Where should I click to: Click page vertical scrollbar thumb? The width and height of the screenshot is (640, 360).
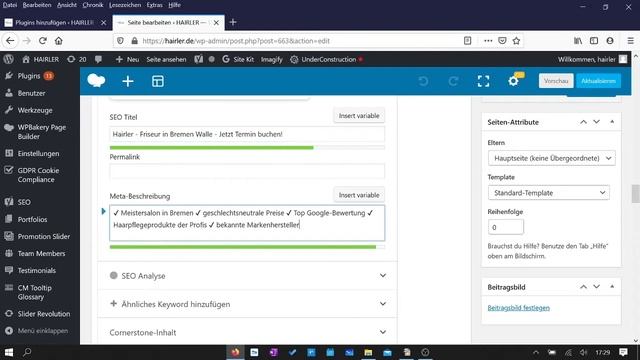click(635, 193)
